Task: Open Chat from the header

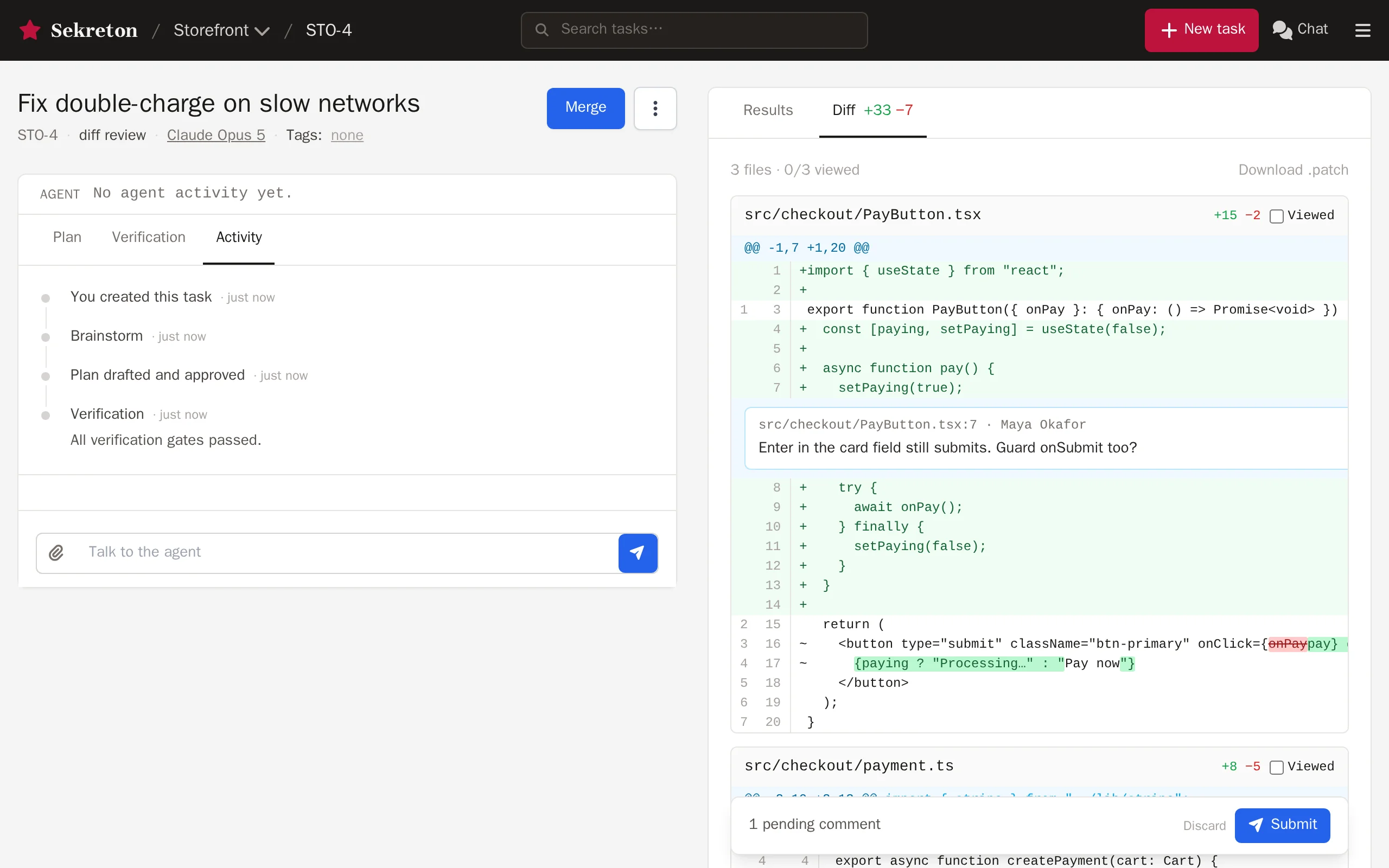Action: [1300, 30]
